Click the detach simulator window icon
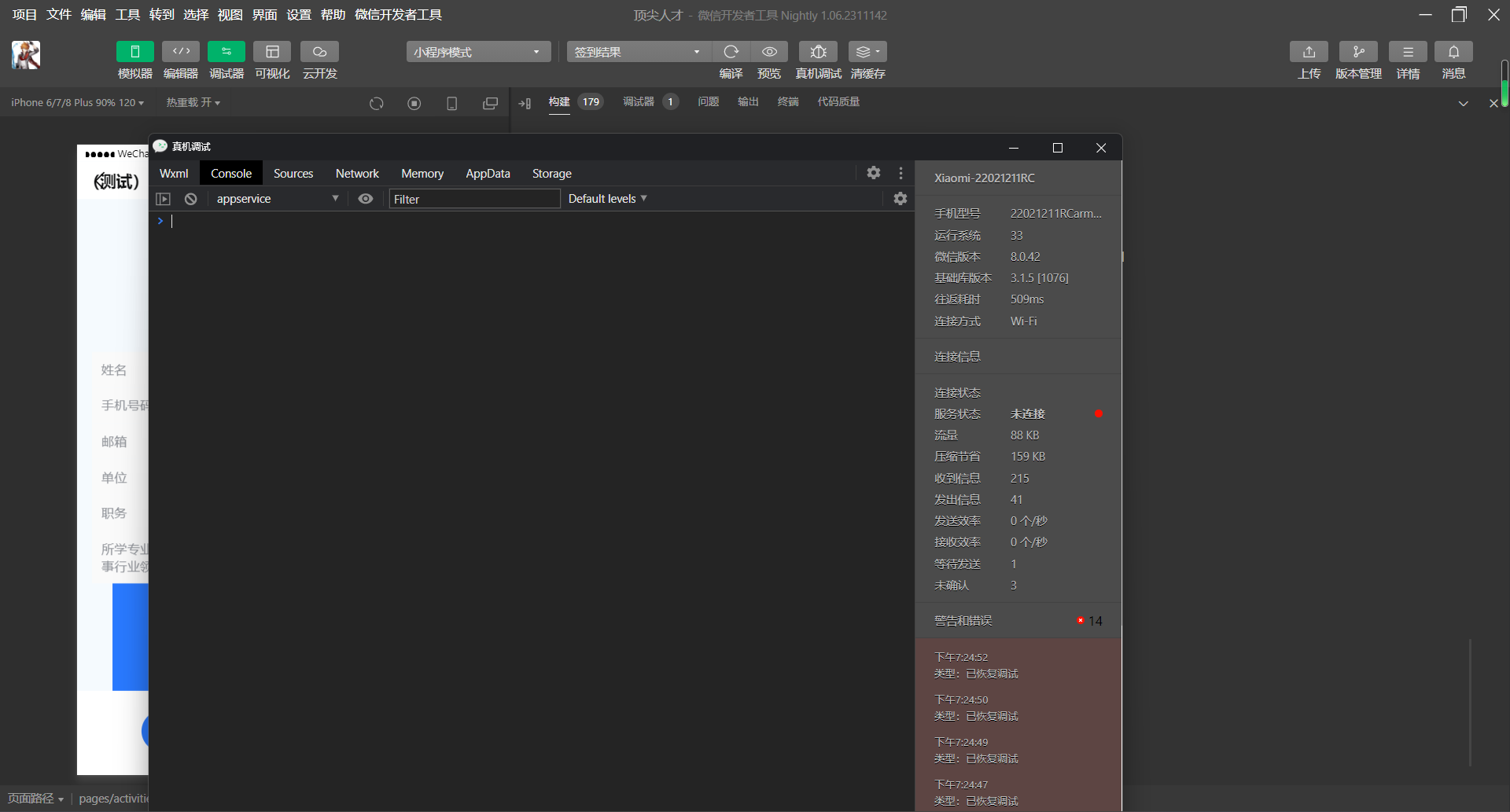 [490, 104]
